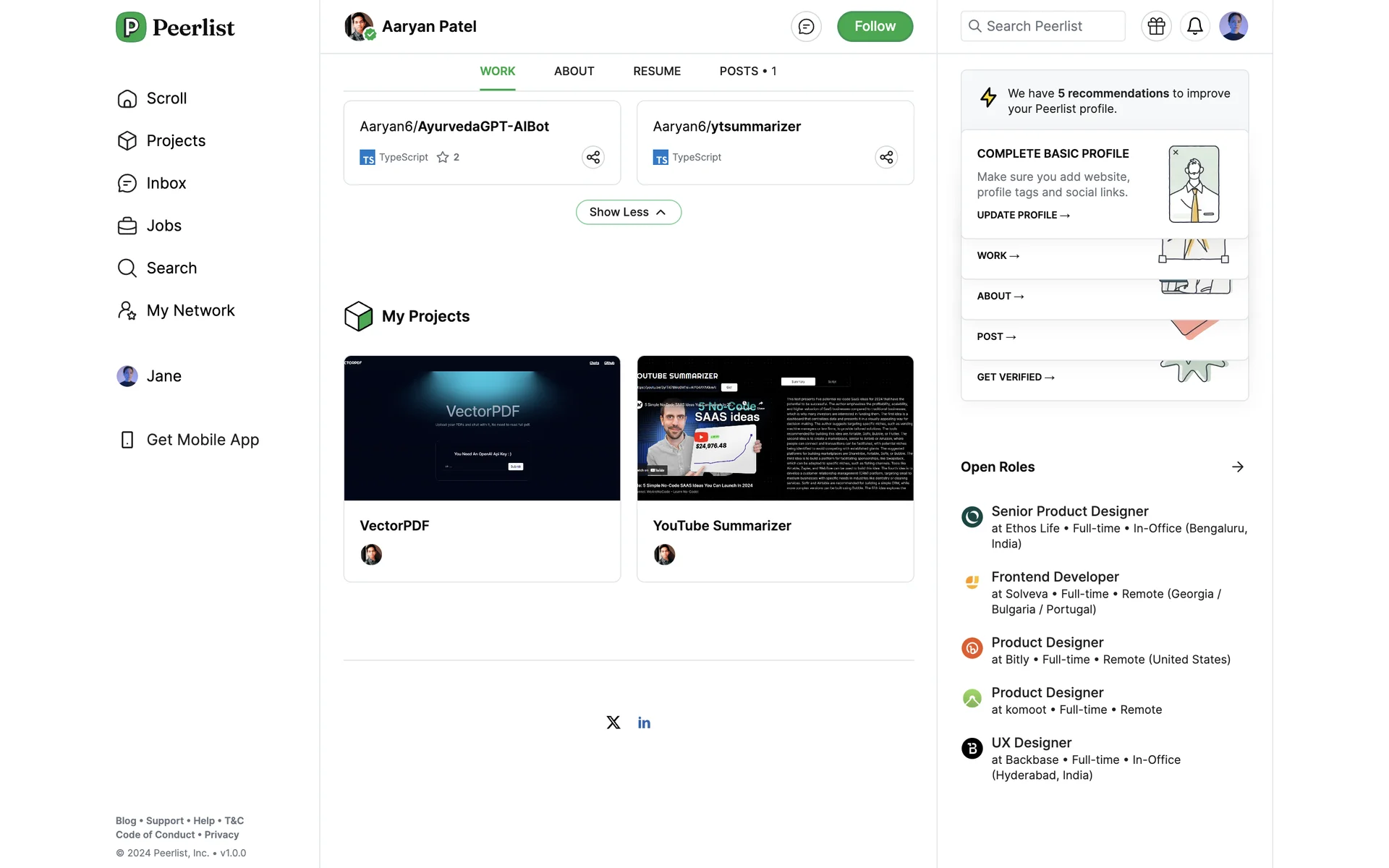Open Aaryan's LinkedIn profile icon
The width and height of the screenshot is (1389, 868).
644,723
